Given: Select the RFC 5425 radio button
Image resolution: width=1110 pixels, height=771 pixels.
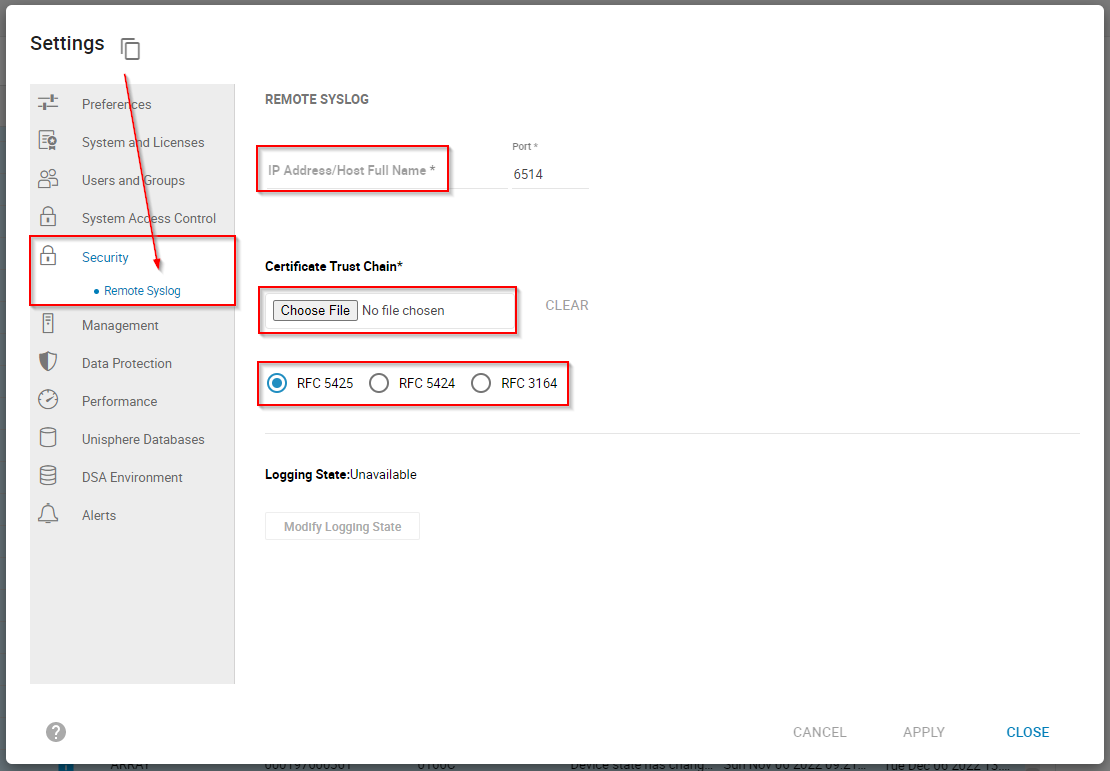Looking at the screenshot, I should tap(276, 383).
